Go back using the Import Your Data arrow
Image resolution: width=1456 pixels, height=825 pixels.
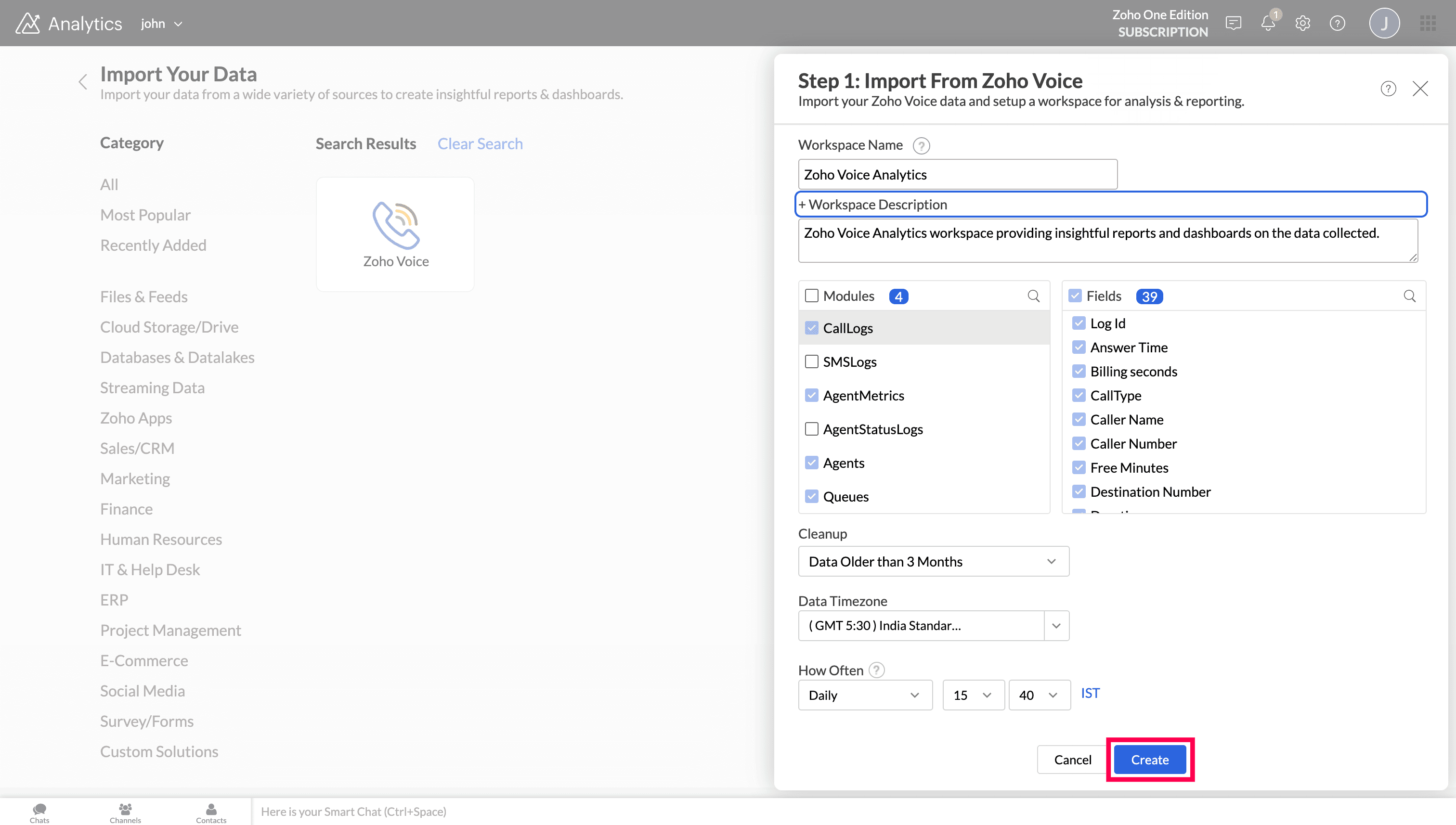83,82
